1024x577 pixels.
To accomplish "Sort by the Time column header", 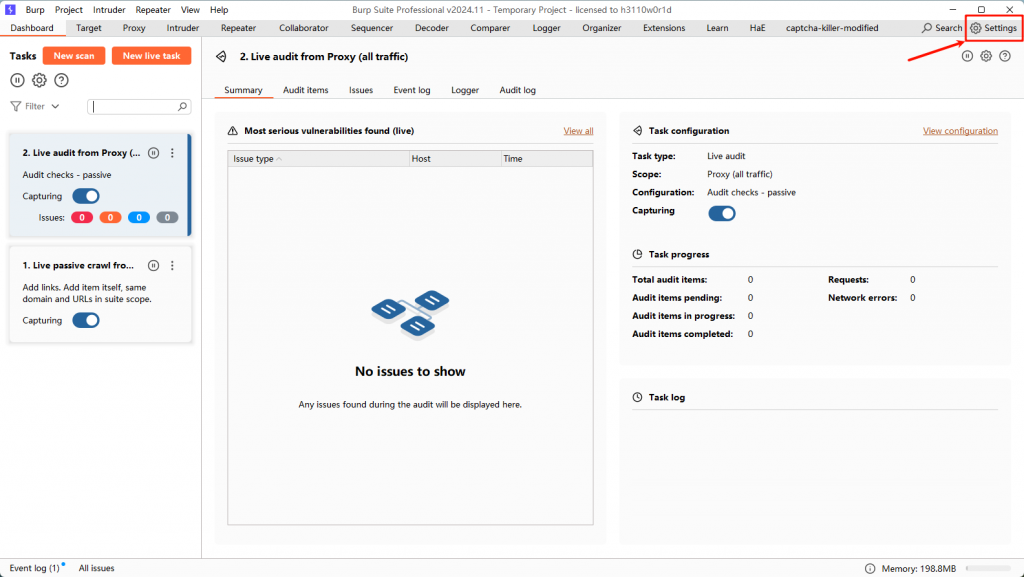I will click(x=547, y=159).
